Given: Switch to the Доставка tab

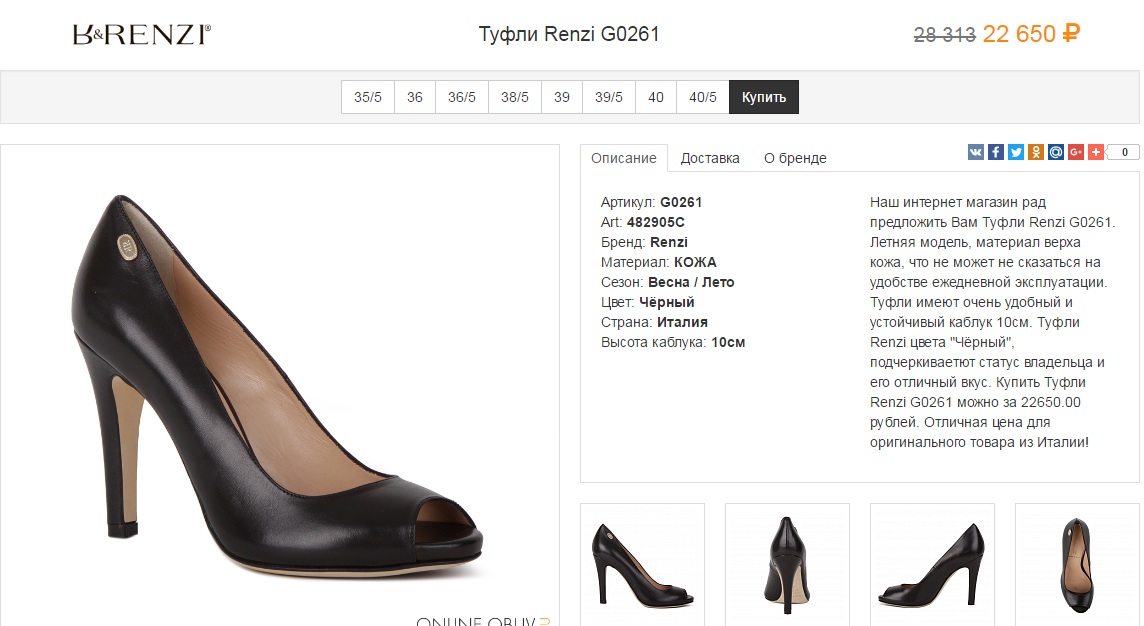Looking at the screenshot, I should pos(710,158).
